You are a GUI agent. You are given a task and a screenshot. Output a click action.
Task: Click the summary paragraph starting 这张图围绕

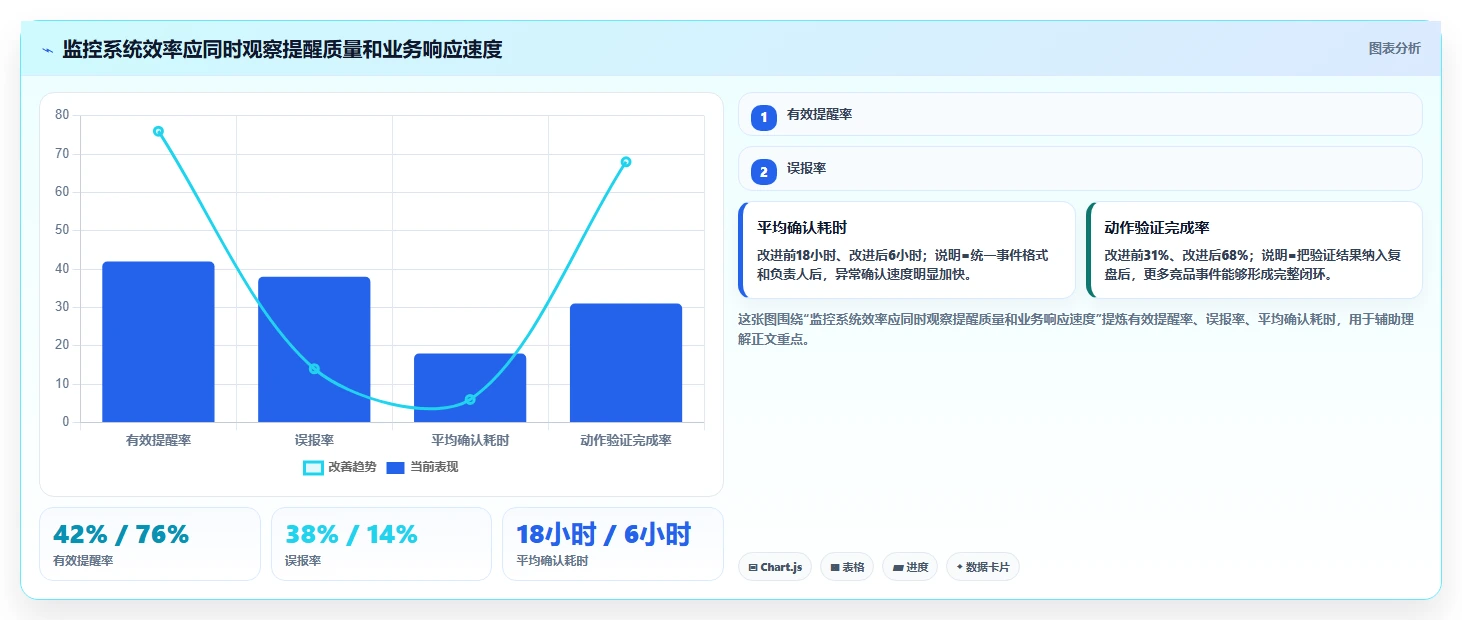[1076, 329]
